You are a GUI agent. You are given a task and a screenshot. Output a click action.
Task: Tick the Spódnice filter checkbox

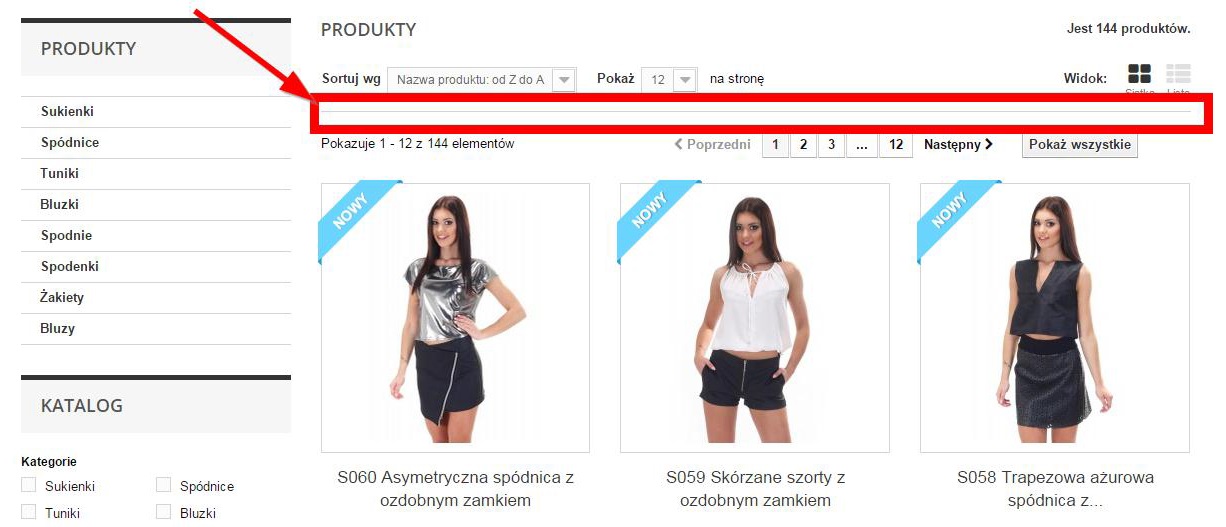pyautogui.click(x=164, y=485)
